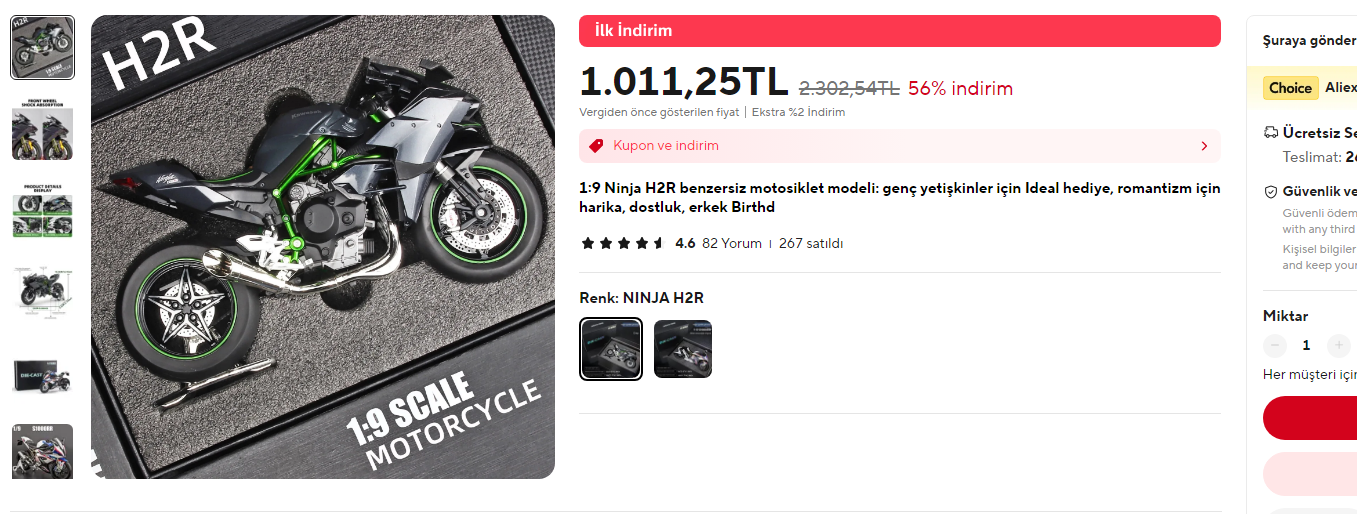Increase quantity with the plus button
The width and height of the screenshot is (1357, 514).
1338,345
